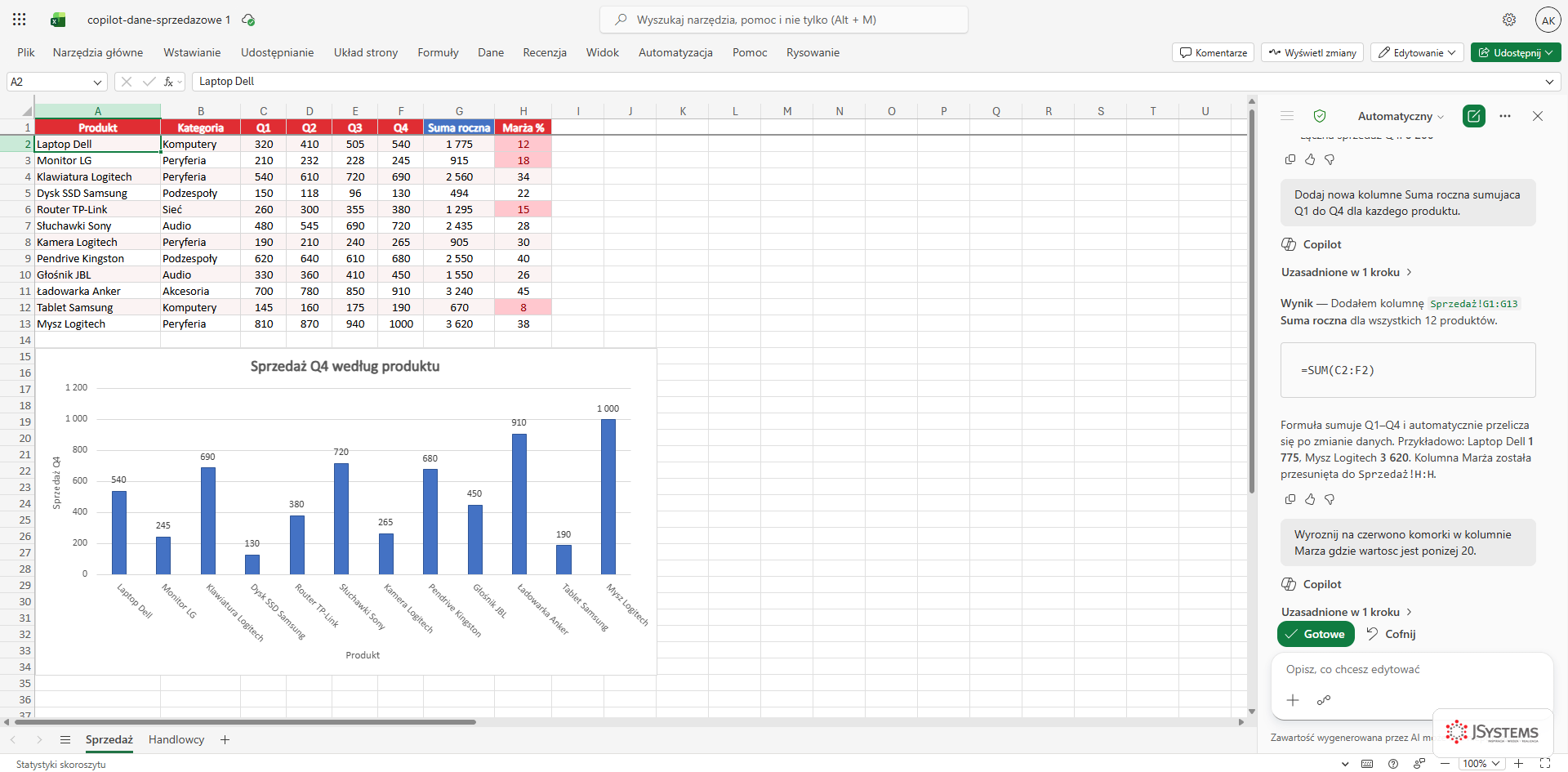
Task: Zoom out with the minus icon
Action: 1445,764
